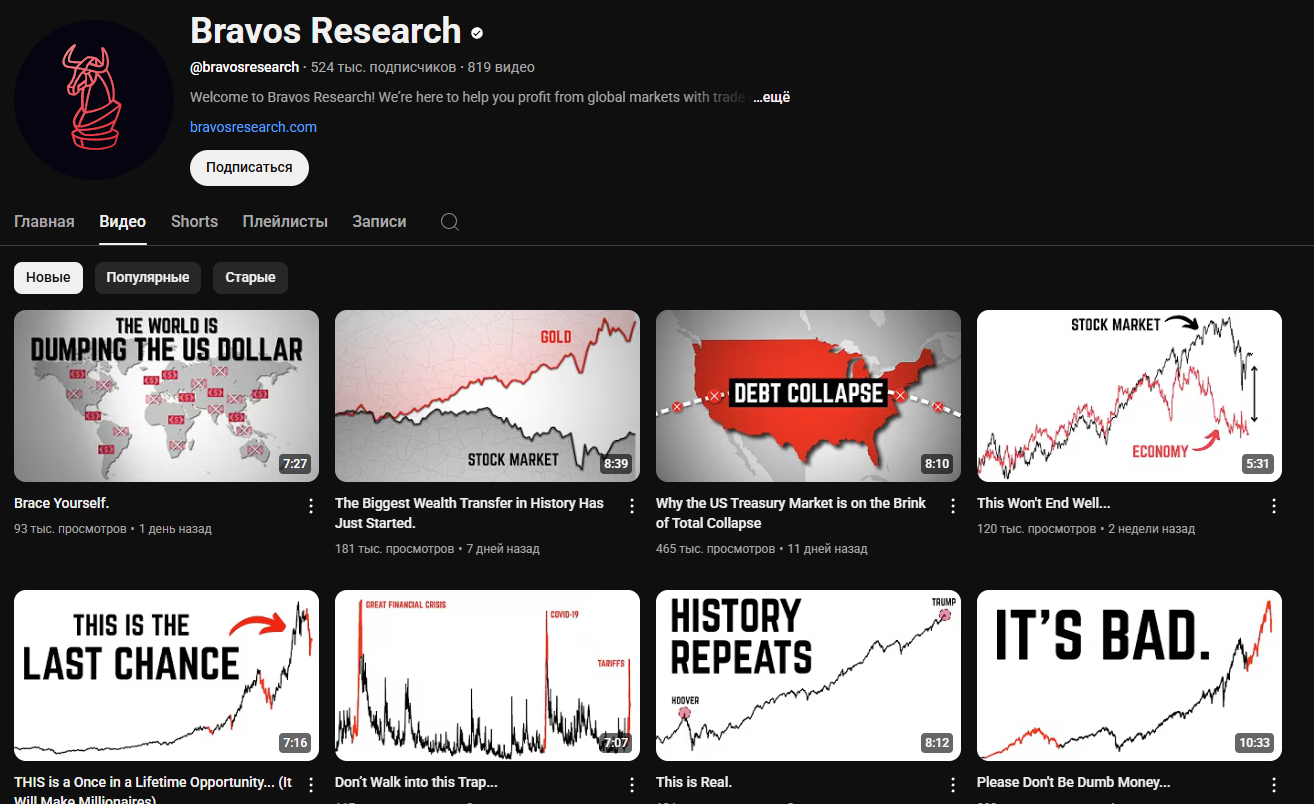Click '181 тыс. просмотров' view count text
Image resolution: width=1314 pixels, height=804 pixels.
tap(395, 548)
